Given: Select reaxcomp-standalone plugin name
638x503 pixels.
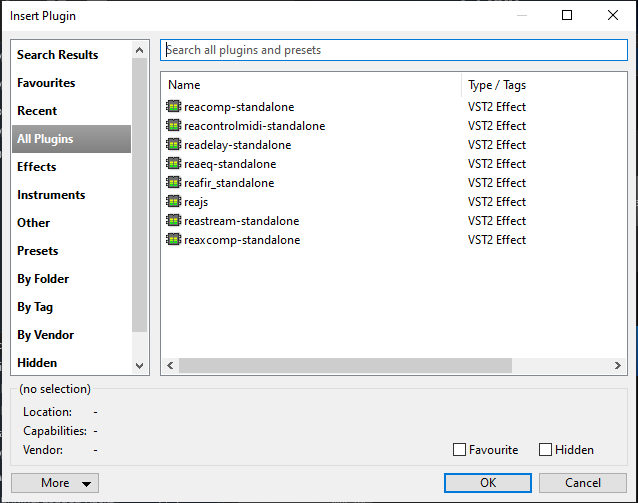Looking at the screenshot, I should coord(242,240).
